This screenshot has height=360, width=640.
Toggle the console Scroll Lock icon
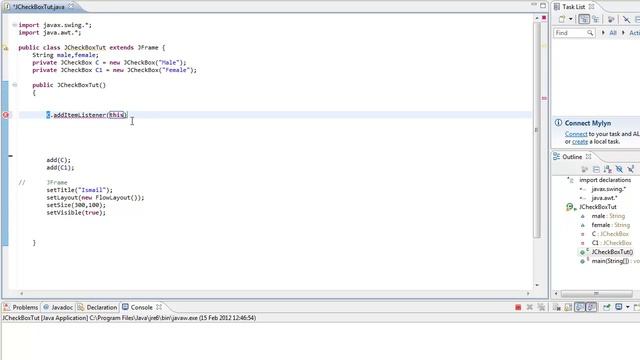[x=568, y=307]
